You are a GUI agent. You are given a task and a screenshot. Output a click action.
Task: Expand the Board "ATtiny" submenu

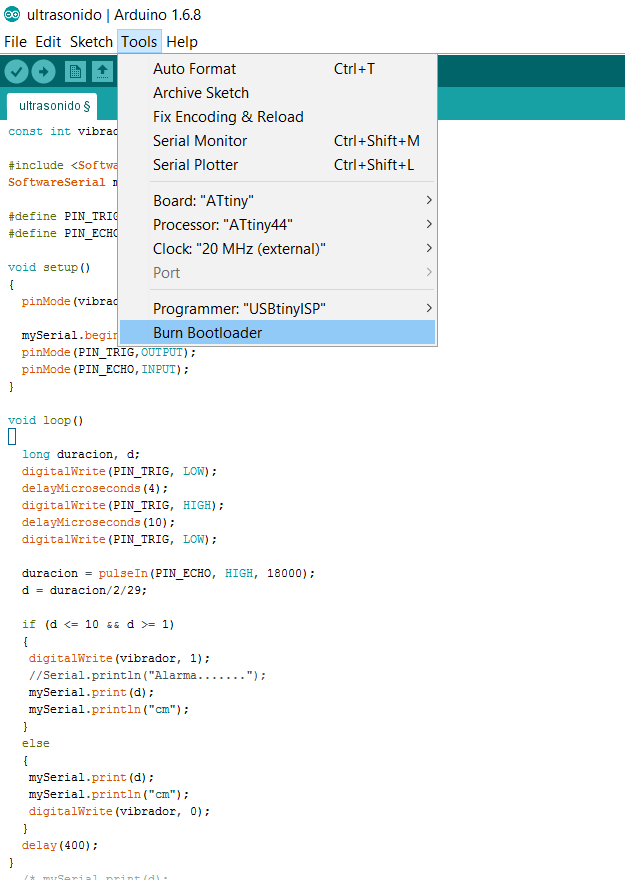(x=278, y=201)
